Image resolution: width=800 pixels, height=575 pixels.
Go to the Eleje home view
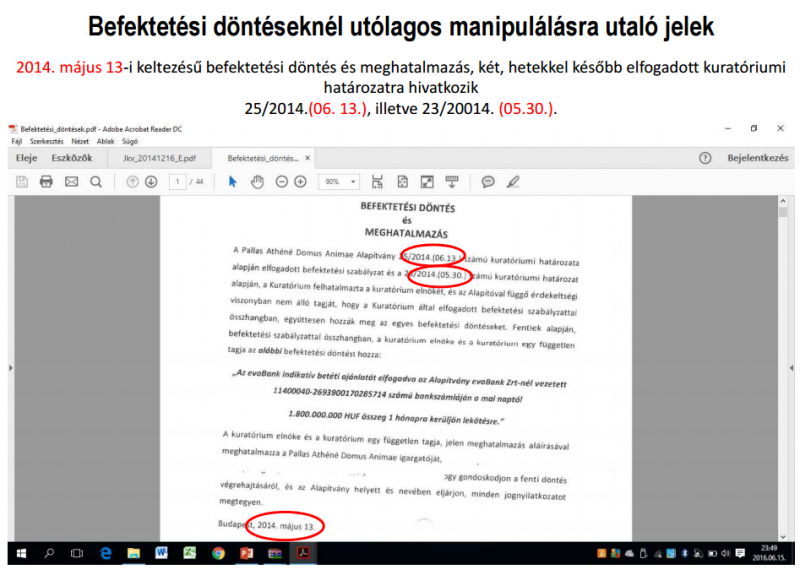tap(27, 158)
